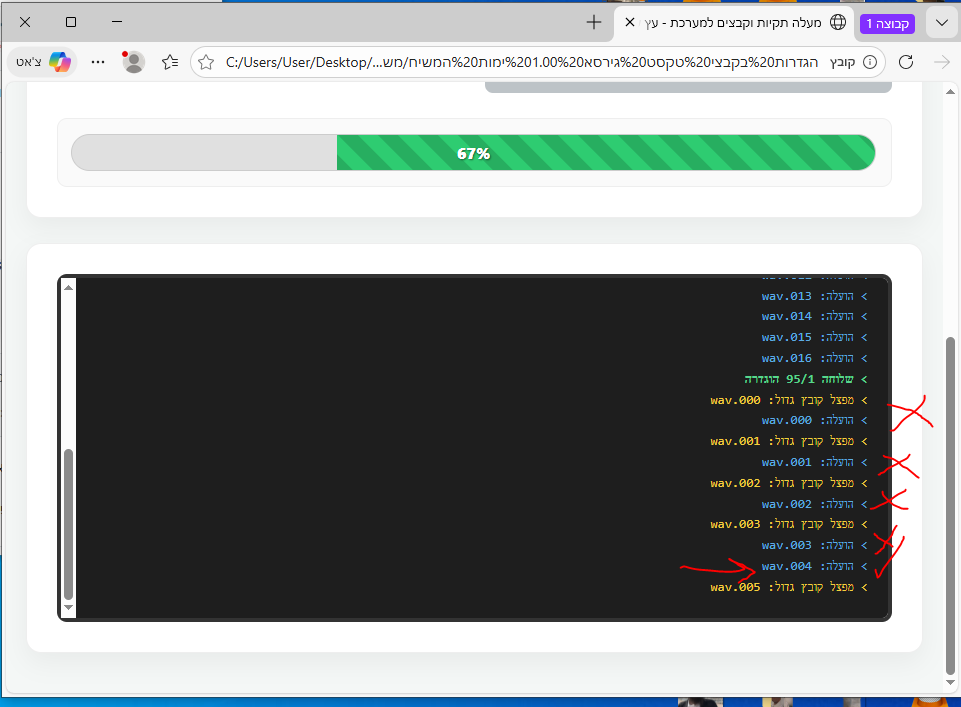Close the מעלה תיקיות וקבצים tab
Viewport: 961px width, 707px height.
[x=629, y=22]
